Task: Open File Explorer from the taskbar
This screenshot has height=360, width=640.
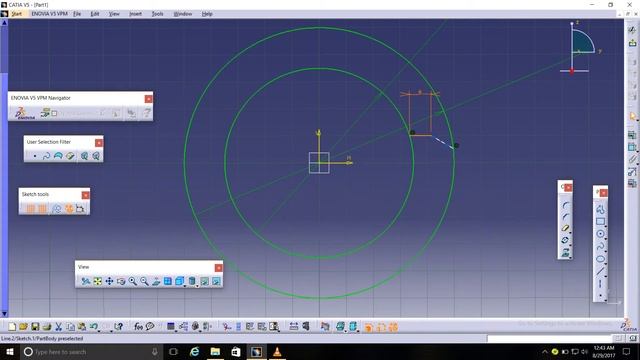Action: (x=215, y=351)
